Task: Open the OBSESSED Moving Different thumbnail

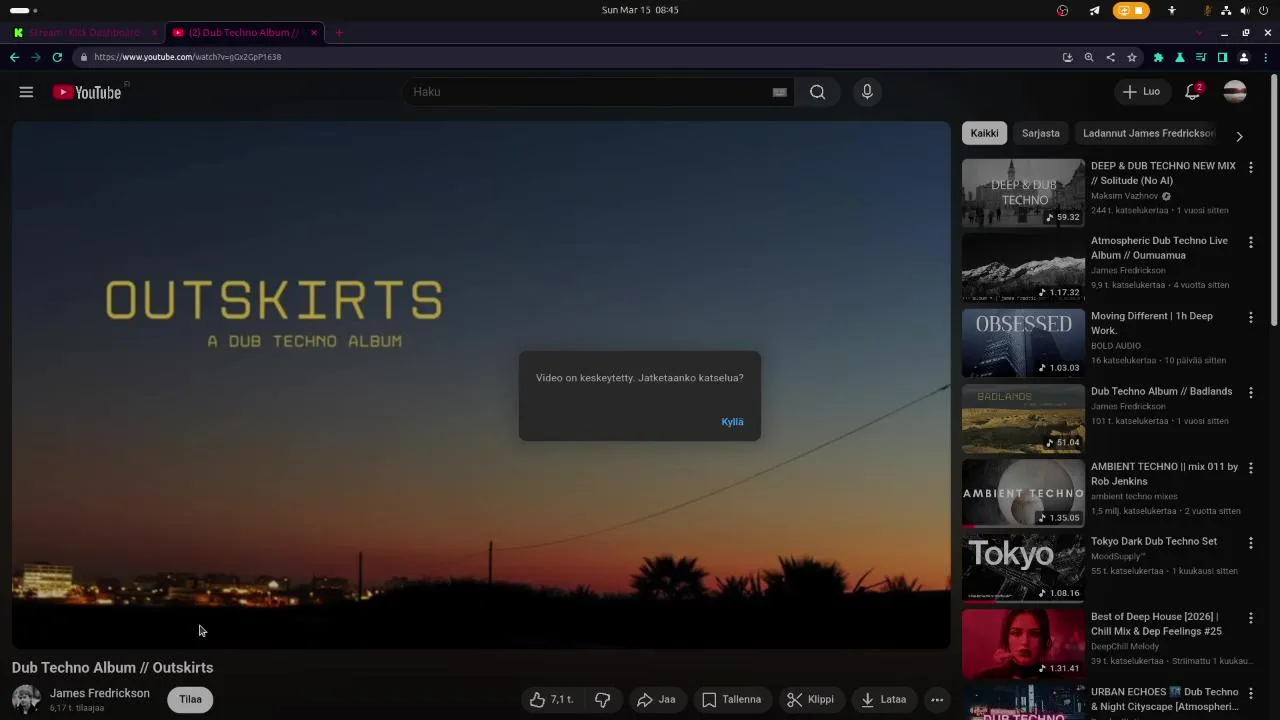Action: click(x=1023, y=343)
